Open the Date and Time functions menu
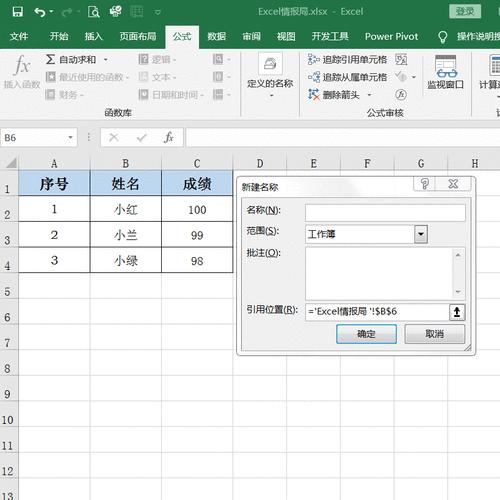Image resolution: width=500 pixels, height=500 pixels. (x=171, y=95)
